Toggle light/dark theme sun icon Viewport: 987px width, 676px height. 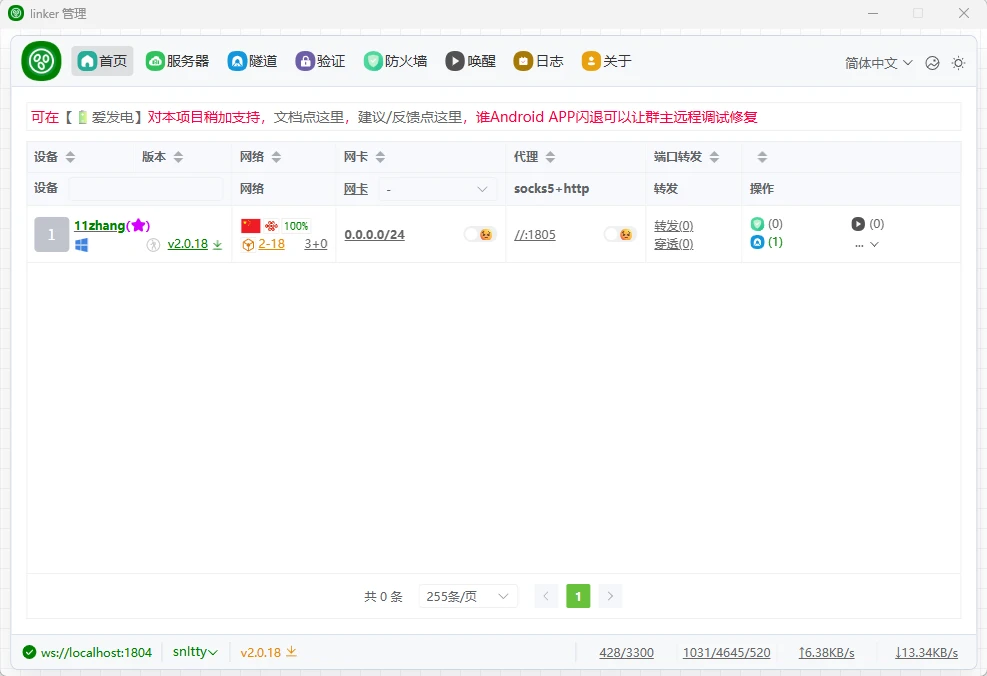tap(958, 63)
